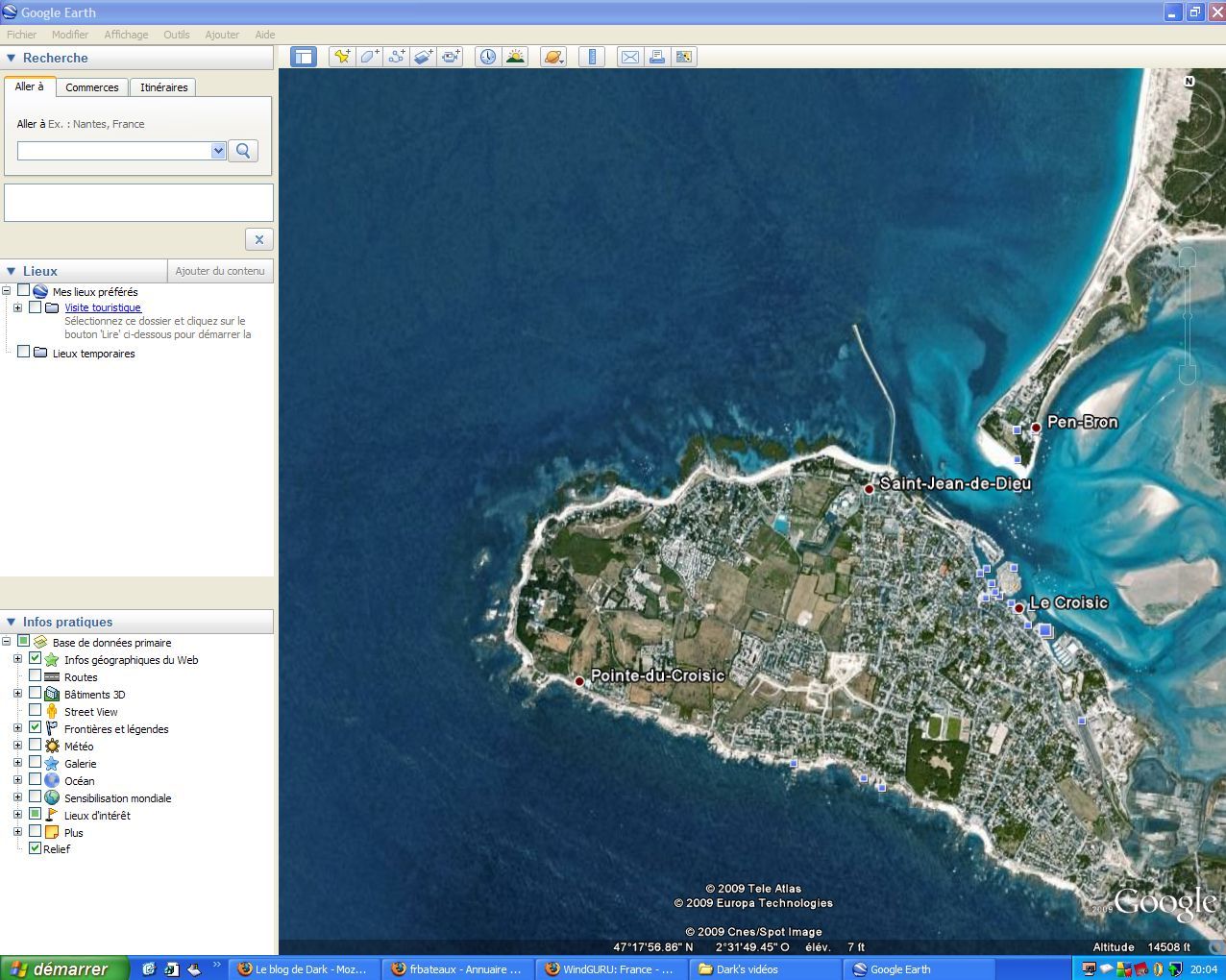Disable Frontières et légendes checkbox

click(x=36, y=728)
